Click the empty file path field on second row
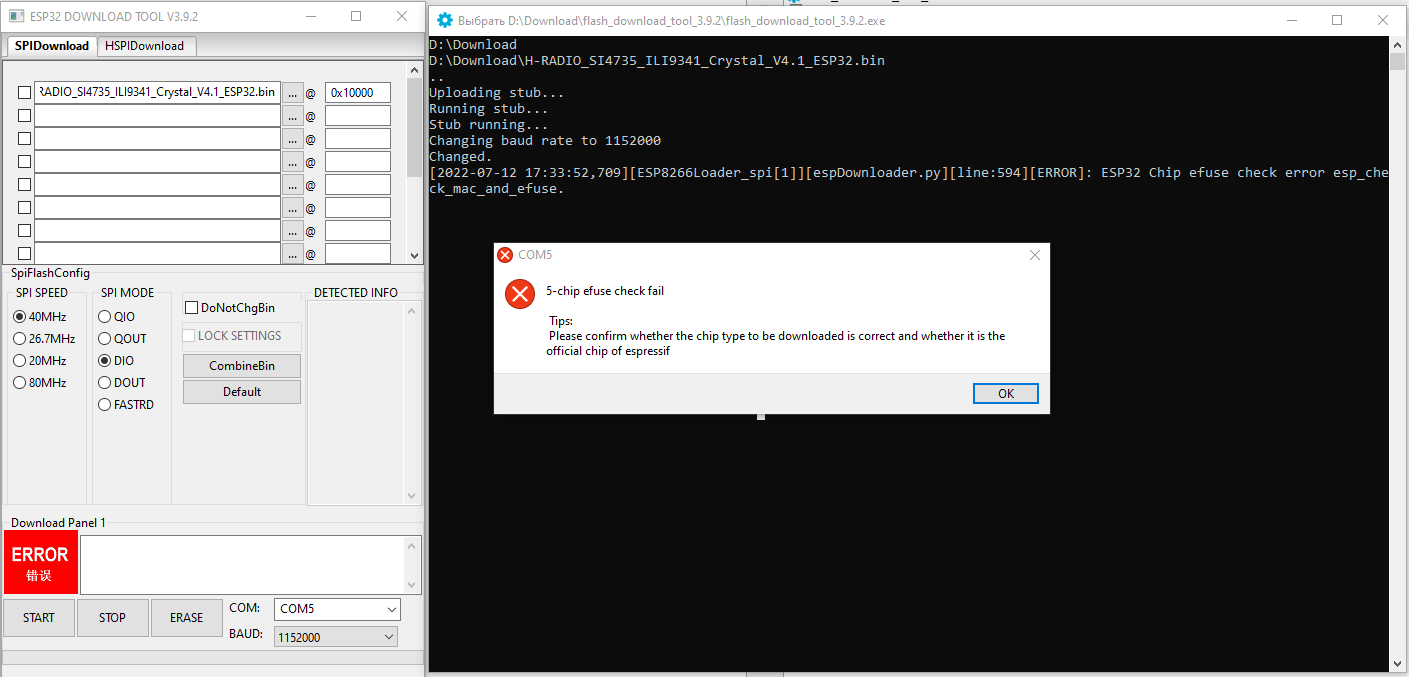Viewport: 1409px width, 677px height. pyautogui.click(x=157, y=116)
